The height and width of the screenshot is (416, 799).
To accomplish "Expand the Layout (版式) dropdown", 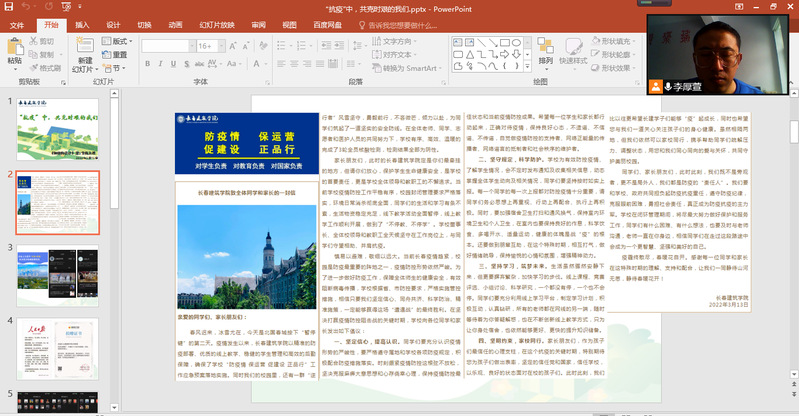I will click(x=118, y=41).
